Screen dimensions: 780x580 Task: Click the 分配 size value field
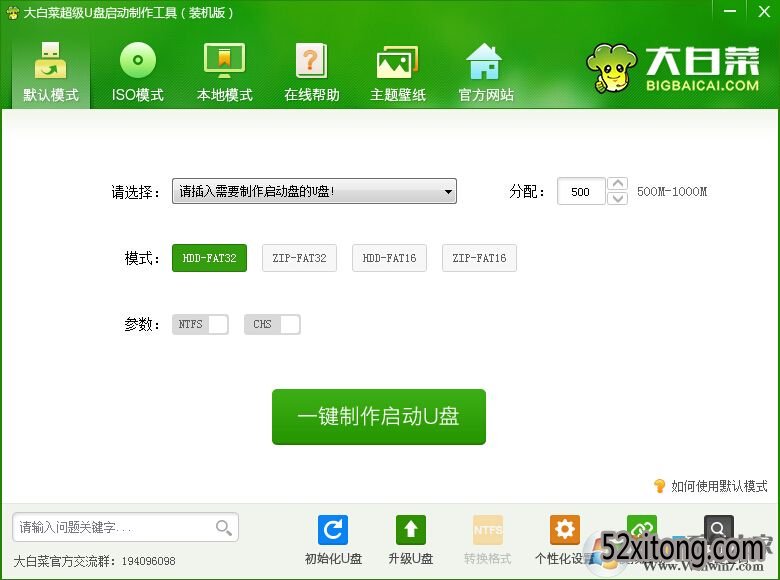point(581,192)
